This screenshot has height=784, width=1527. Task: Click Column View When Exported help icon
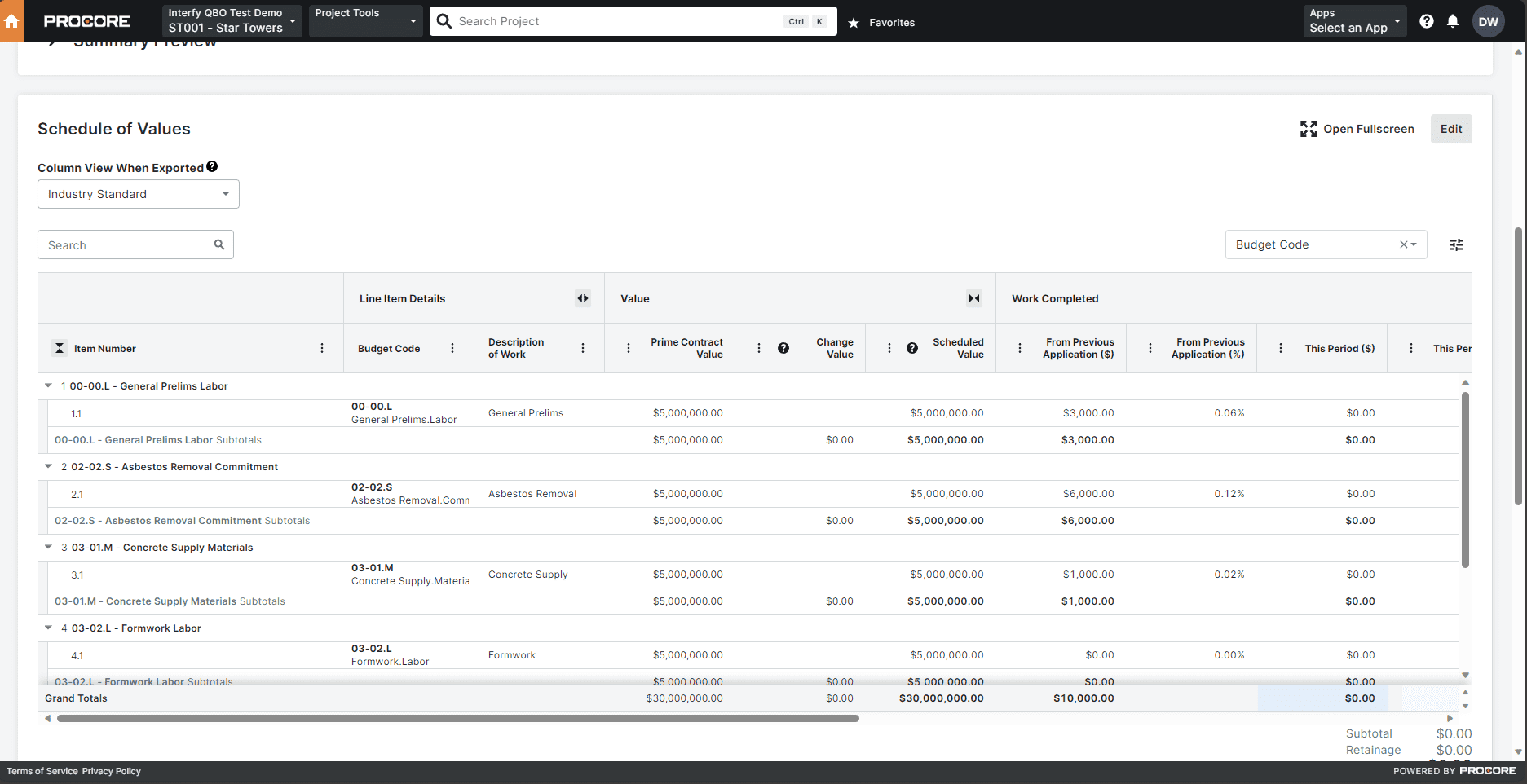coord(212,167)
